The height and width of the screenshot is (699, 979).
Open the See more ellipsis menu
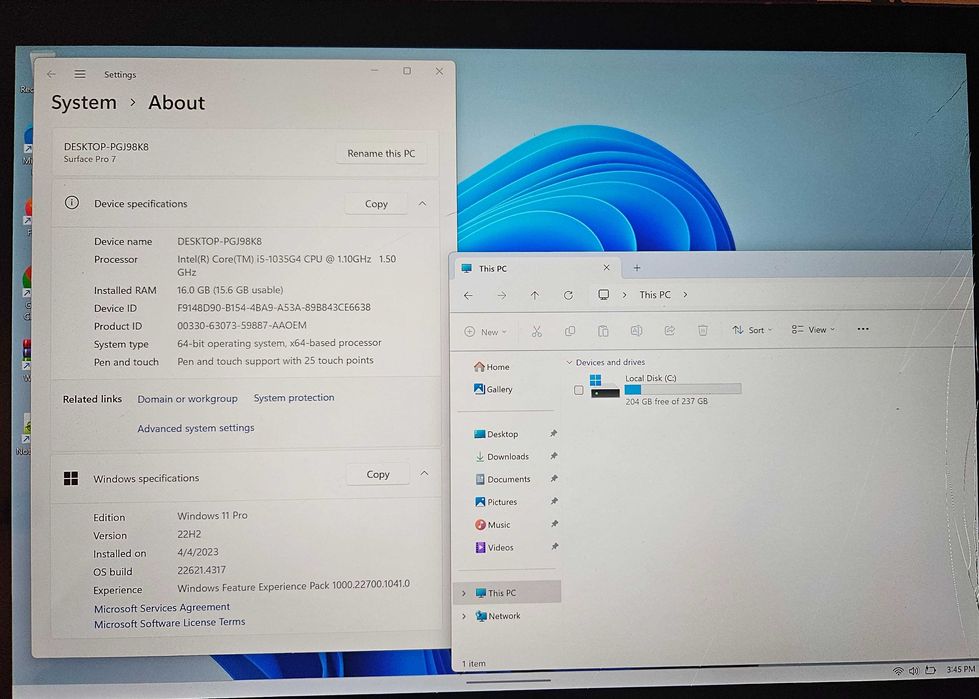(863, 329)
